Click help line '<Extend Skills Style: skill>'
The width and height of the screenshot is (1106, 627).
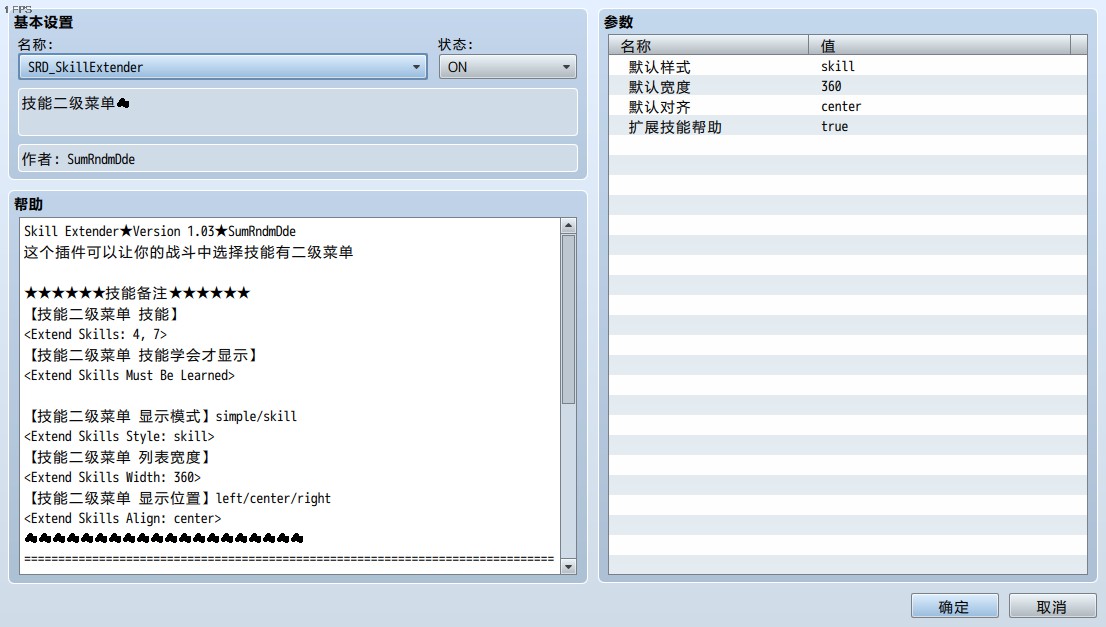(x=119, y=437)
